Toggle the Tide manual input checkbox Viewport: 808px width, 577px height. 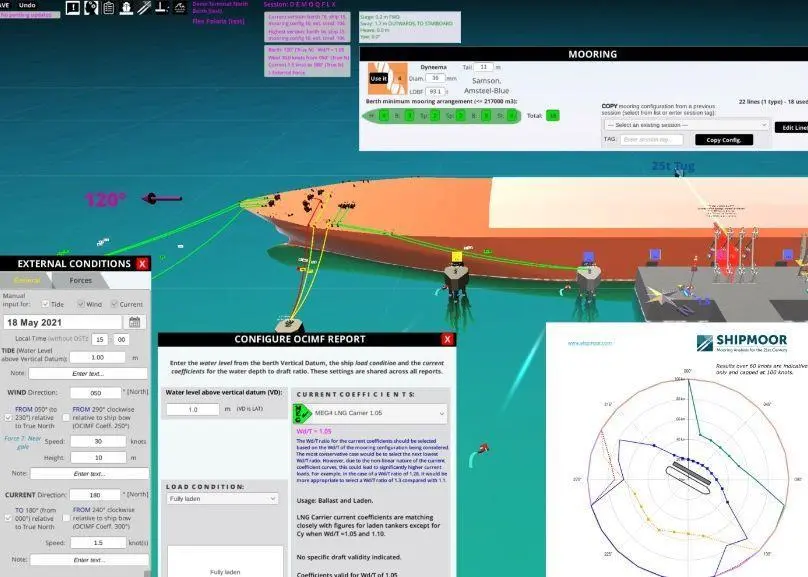pos(45,304)
